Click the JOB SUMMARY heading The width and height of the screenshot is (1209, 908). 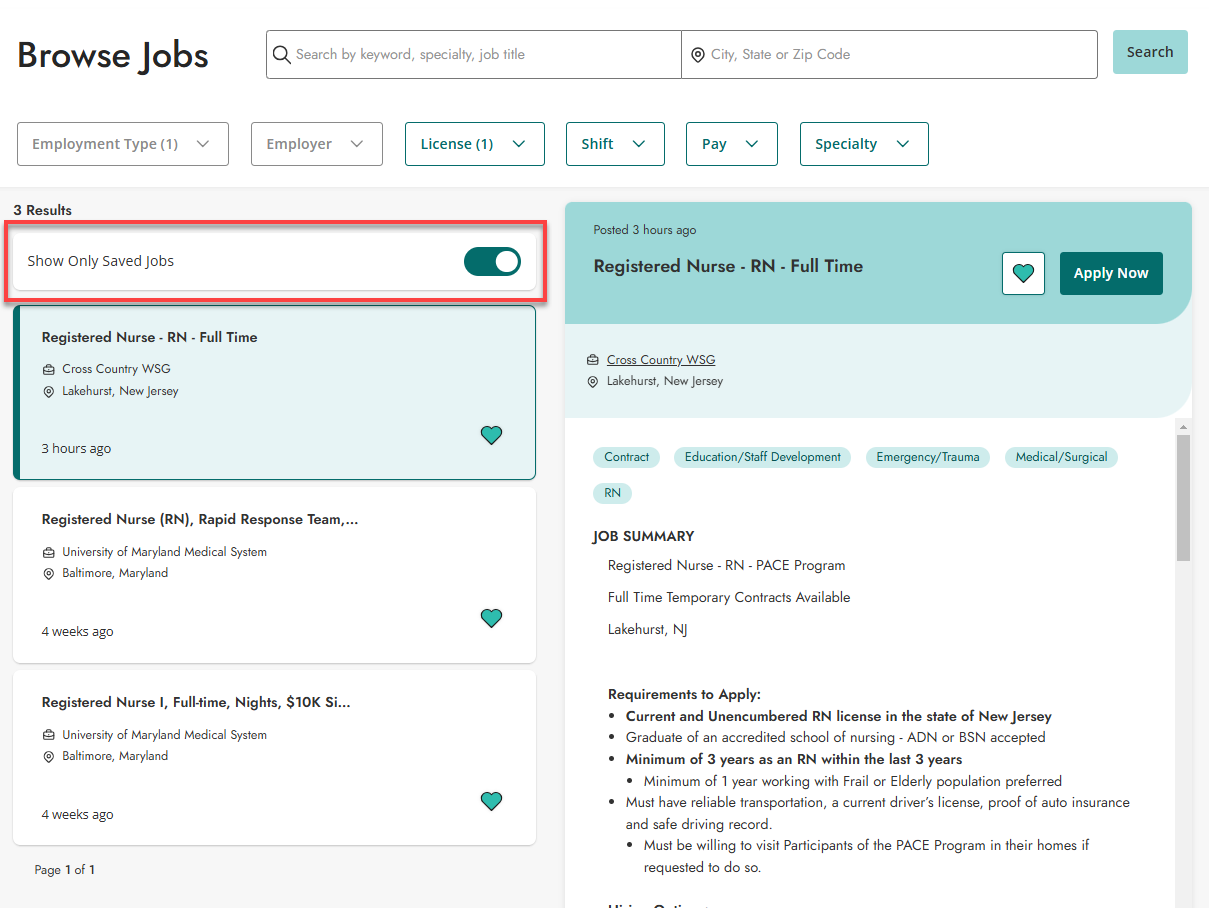643,536
